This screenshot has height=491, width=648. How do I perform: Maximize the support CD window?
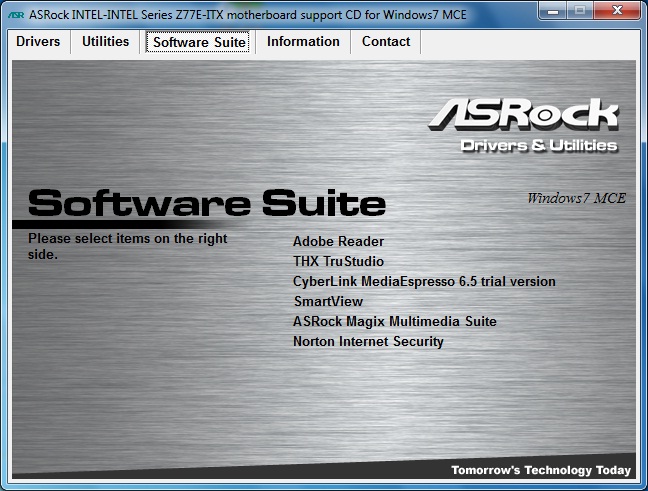[x=581, y=10]
